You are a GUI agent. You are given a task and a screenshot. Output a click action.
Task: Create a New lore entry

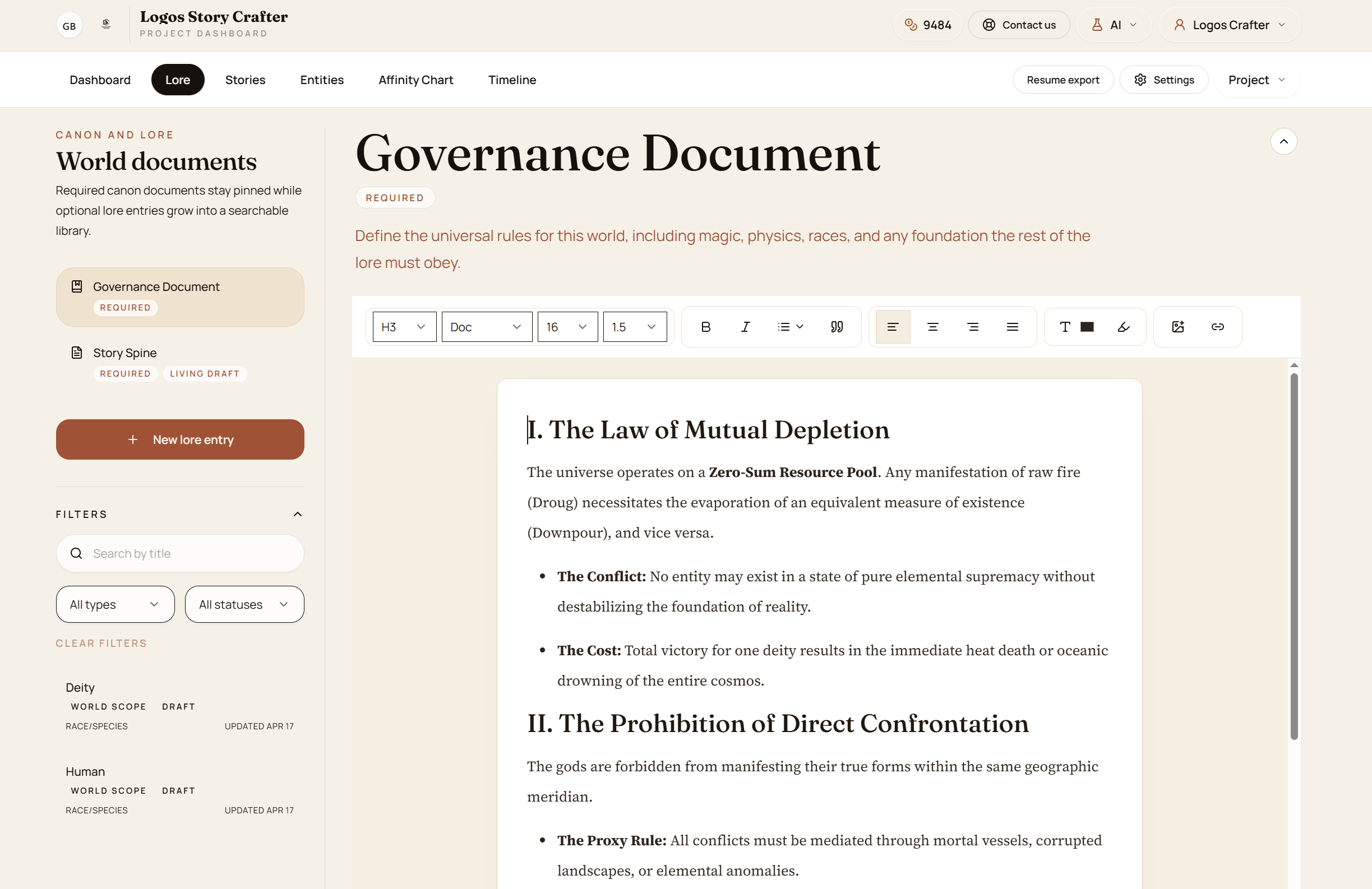point(180,439)
